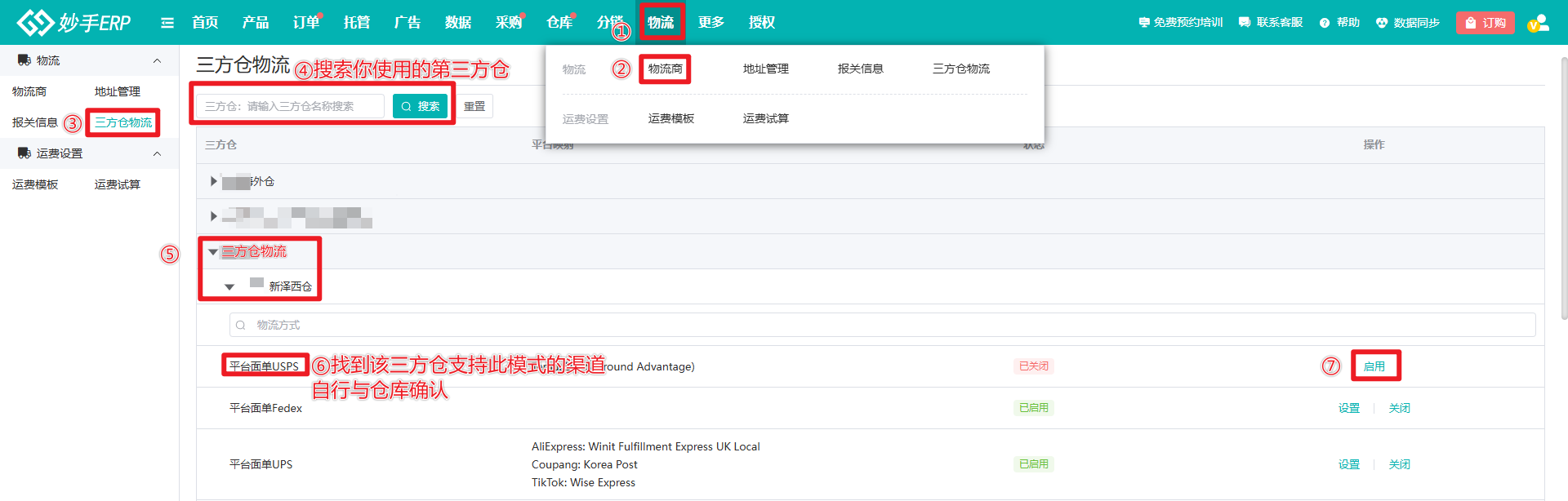Screen dimensions: 1568x501
Task: Select 报关信息 in the dropdown menu
Action: 861,69
